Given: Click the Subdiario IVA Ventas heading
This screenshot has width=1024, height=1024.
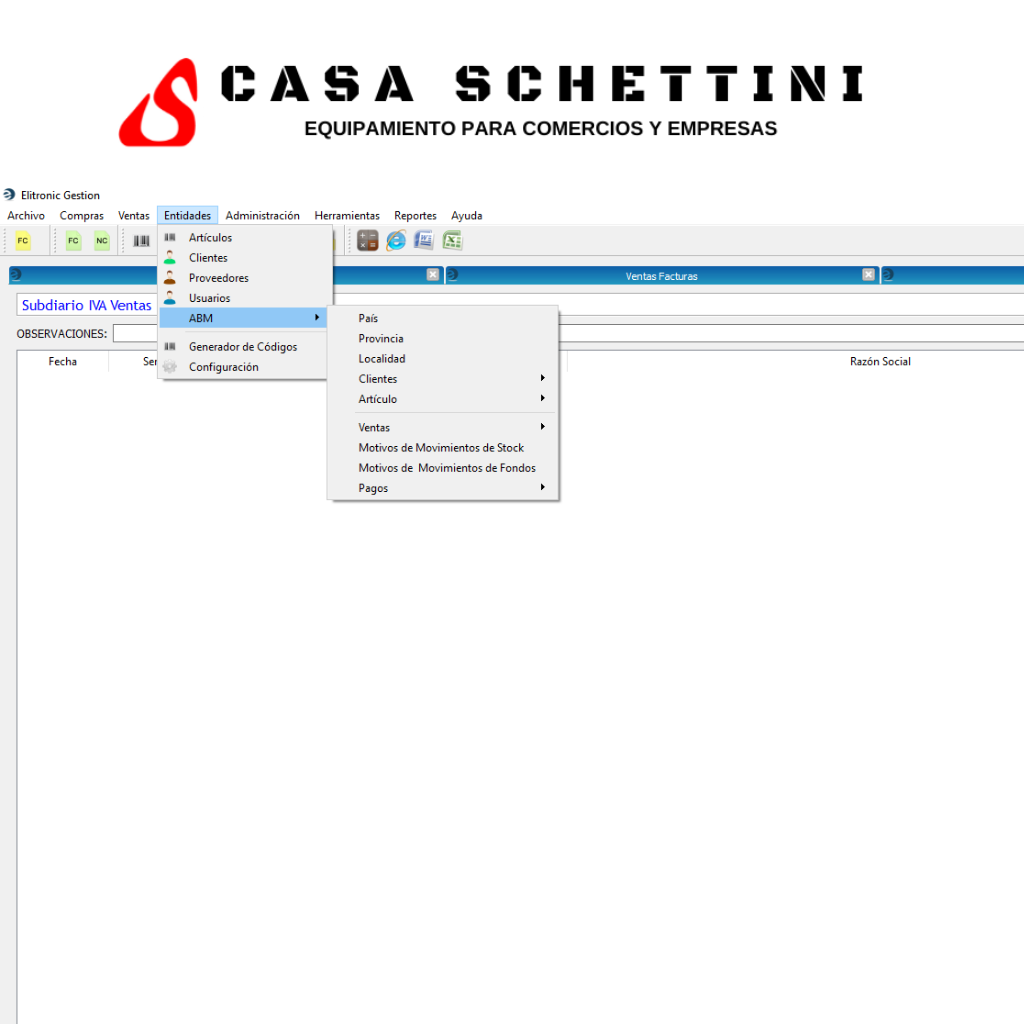Looking at the screenshot, I should pyautogui.click(x=86, y=306).
